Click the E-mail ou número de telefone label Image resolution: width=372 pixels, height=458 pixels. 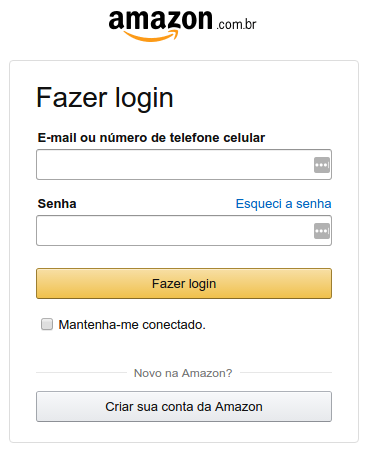(151, 138)
